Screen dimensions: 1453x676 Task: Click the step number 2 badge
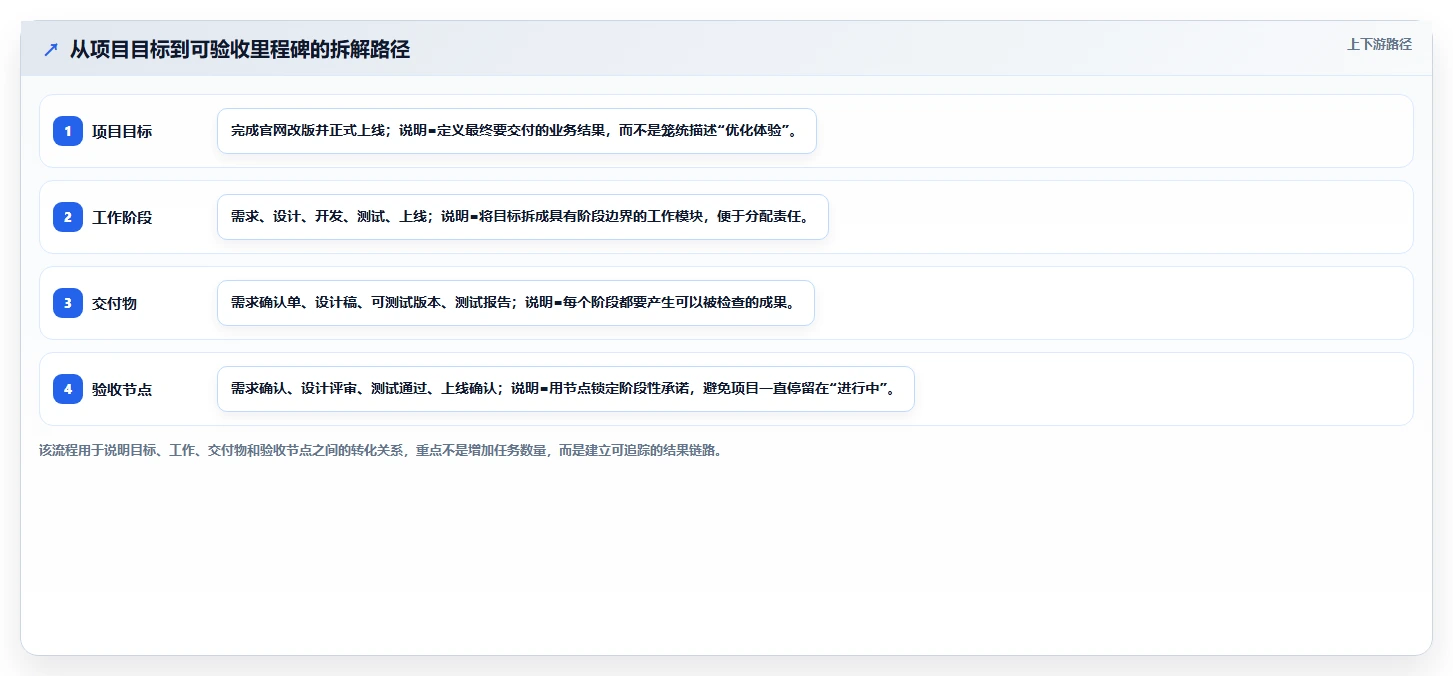pyautogui.click(x=68, y=217)
